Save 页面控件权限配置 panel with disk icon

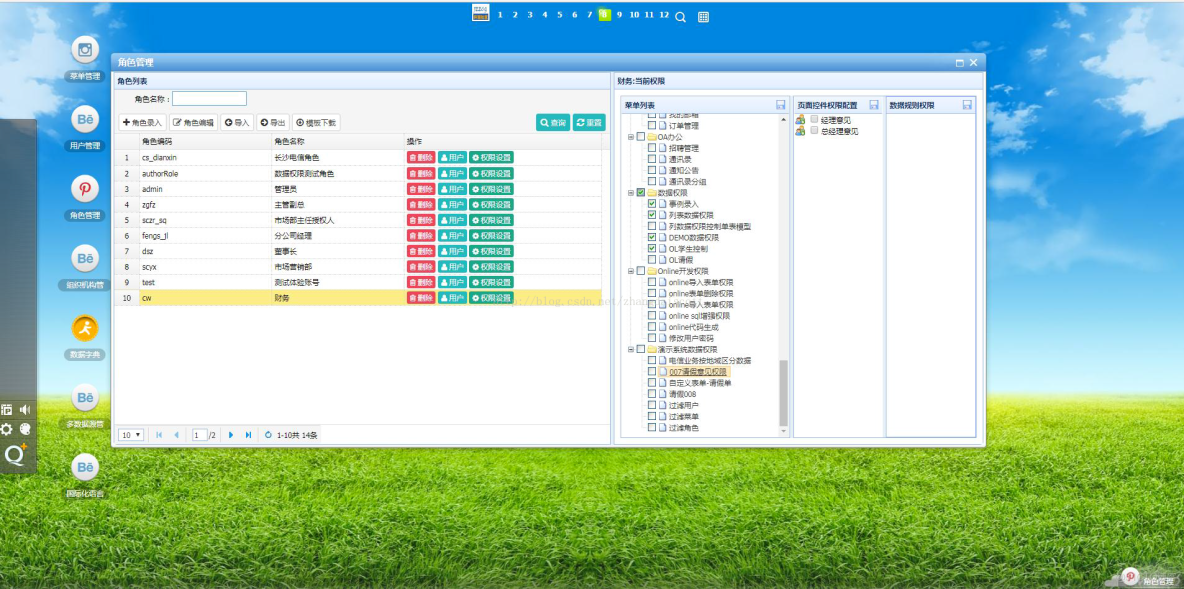(874, 105)
